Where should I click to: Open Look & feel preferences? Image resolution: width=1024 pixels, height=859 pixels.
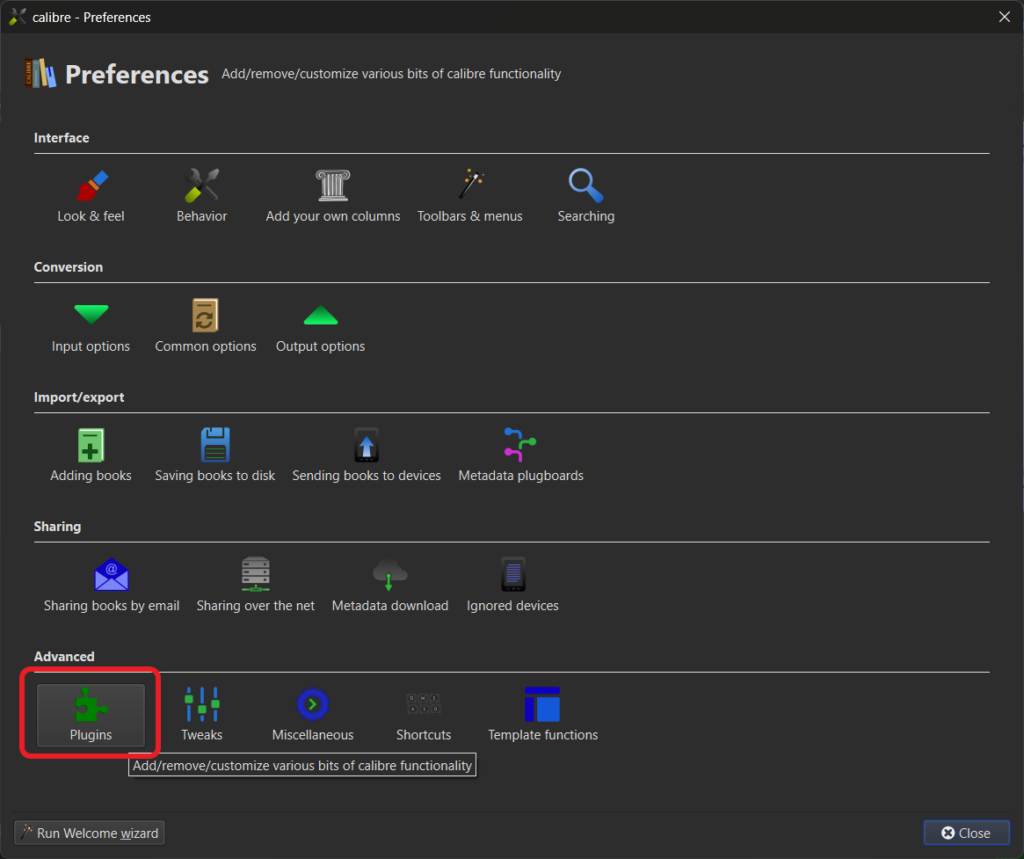[91, 196]
